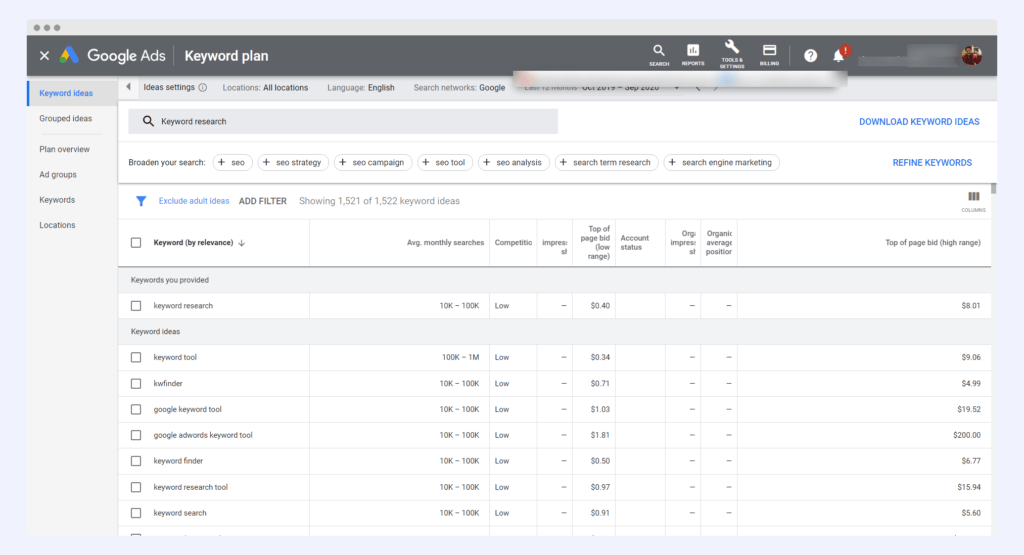Click the Account status column header
The width and height of the screenshot is (1024, 555).
pyautogui.click(x=634, y=243)
